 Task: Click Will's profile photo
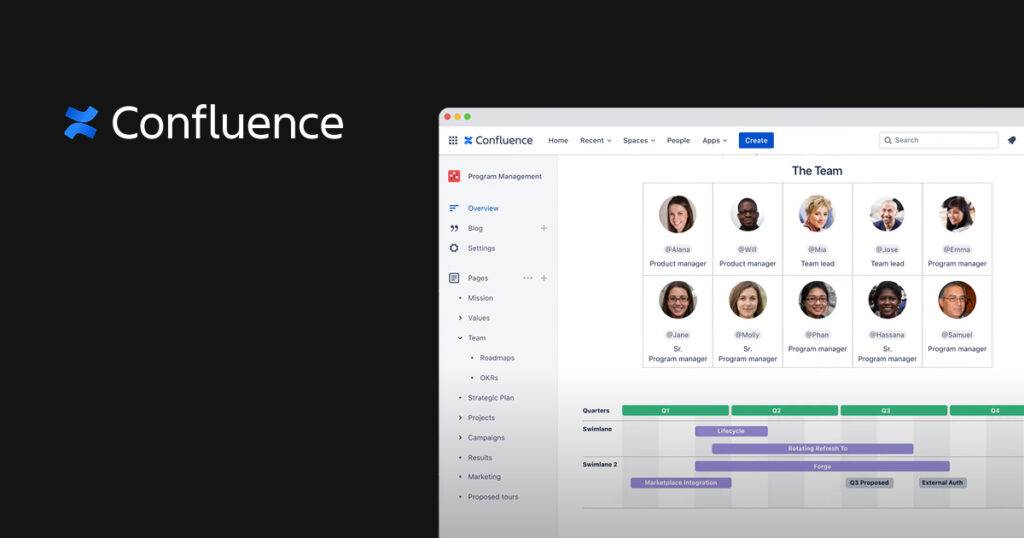click(747, 214)
